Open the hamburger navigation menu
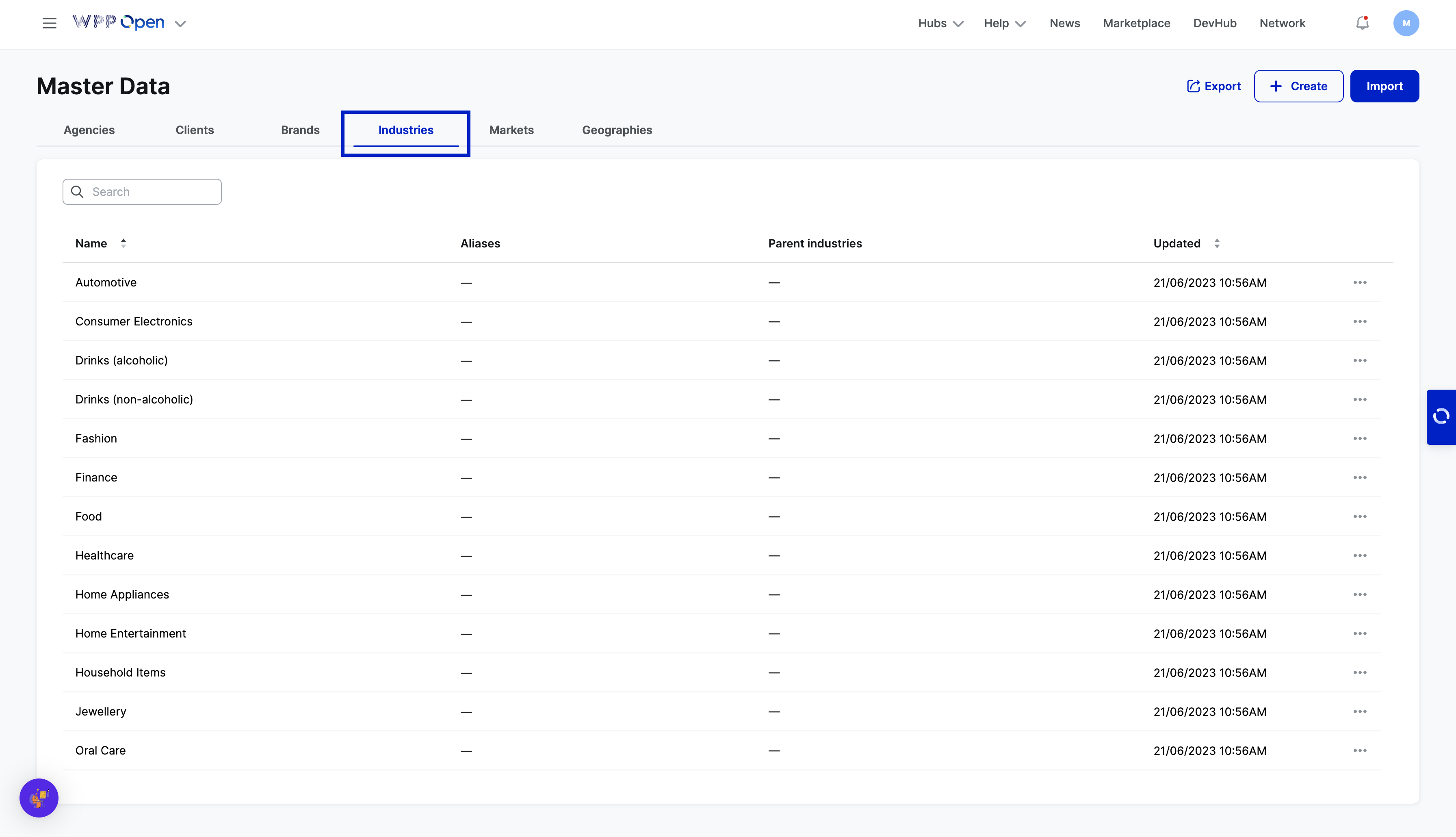Image resolution: width=1456 pixels, height=837 pixels. click(x=50, y=23)
